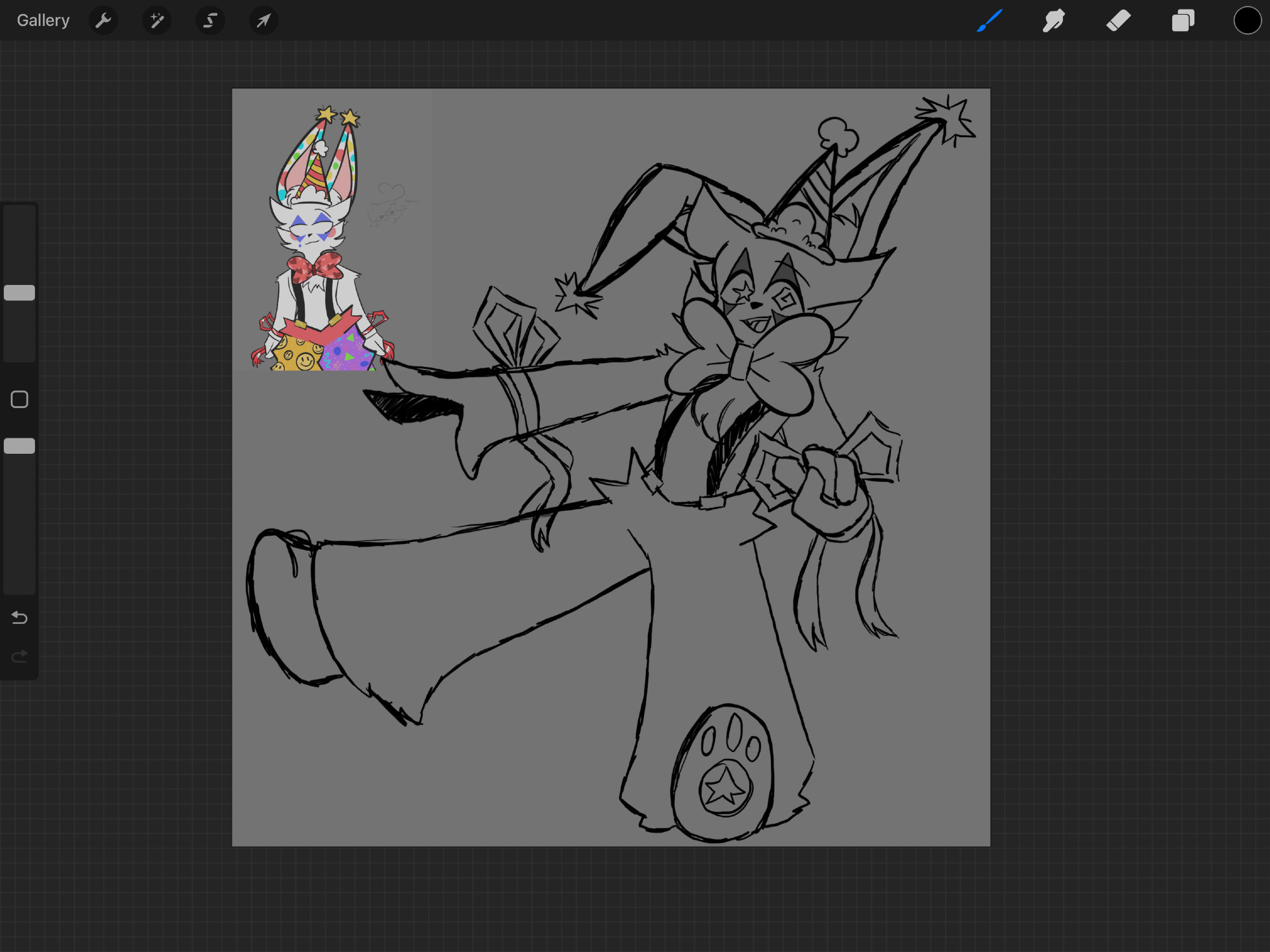Open the Gallery view
Screen dimensions: 1270x952
point(43,20)
